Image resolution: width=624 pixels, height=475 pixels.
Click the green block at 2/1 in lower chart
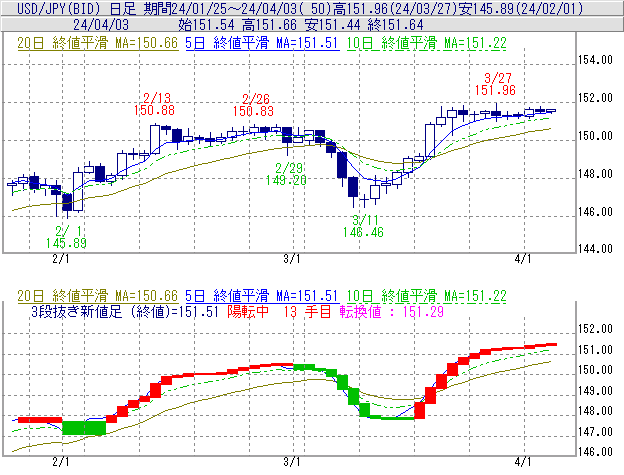pos(84,428)
